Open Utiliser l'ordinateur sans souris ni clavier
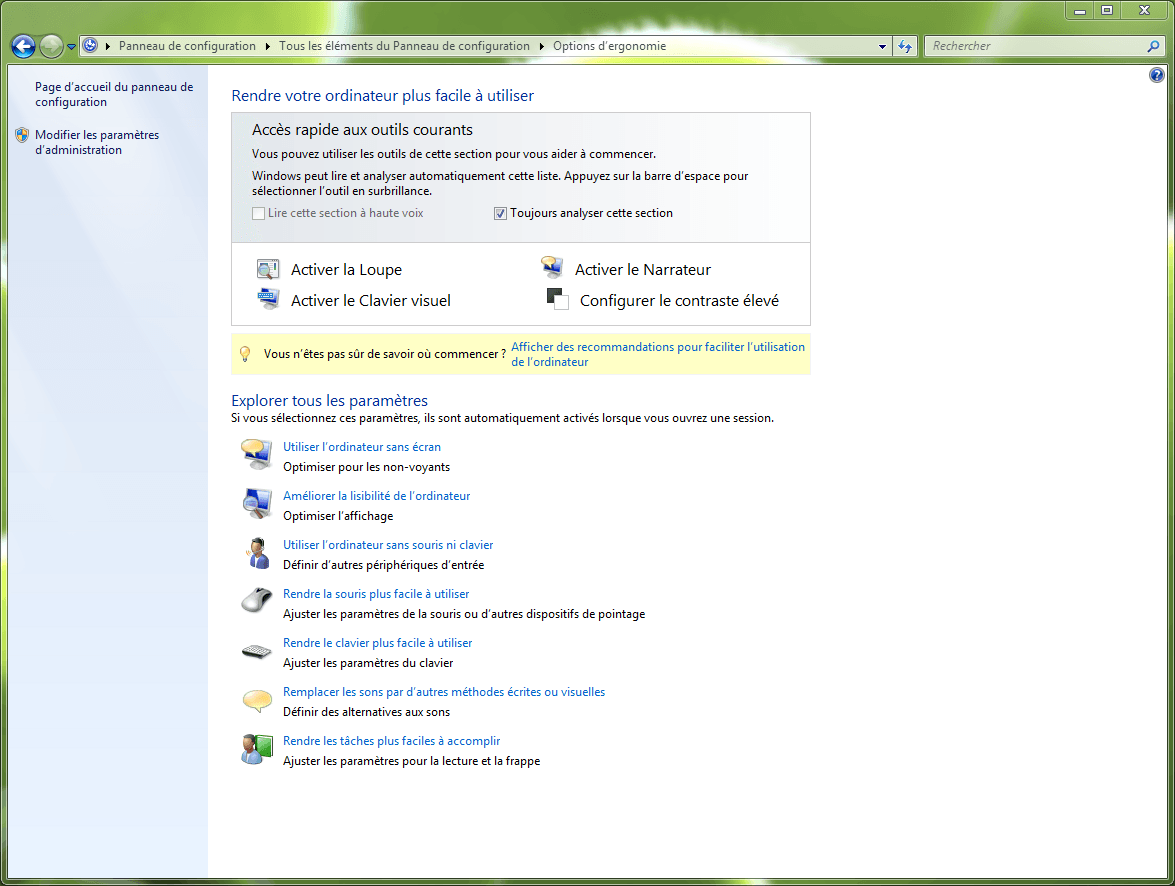 click(388, 545)
